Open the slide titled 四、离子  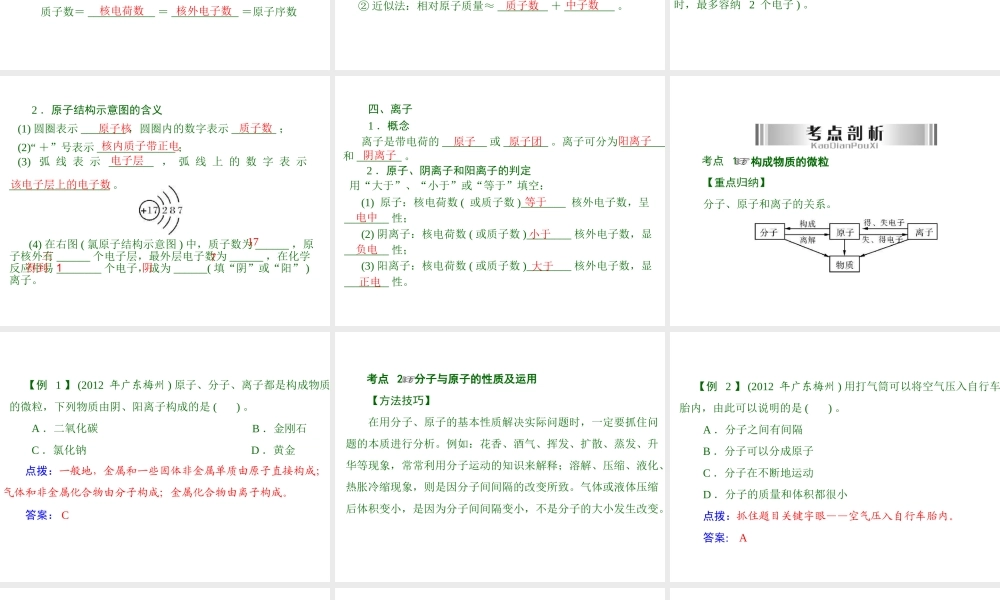(500, 201)
